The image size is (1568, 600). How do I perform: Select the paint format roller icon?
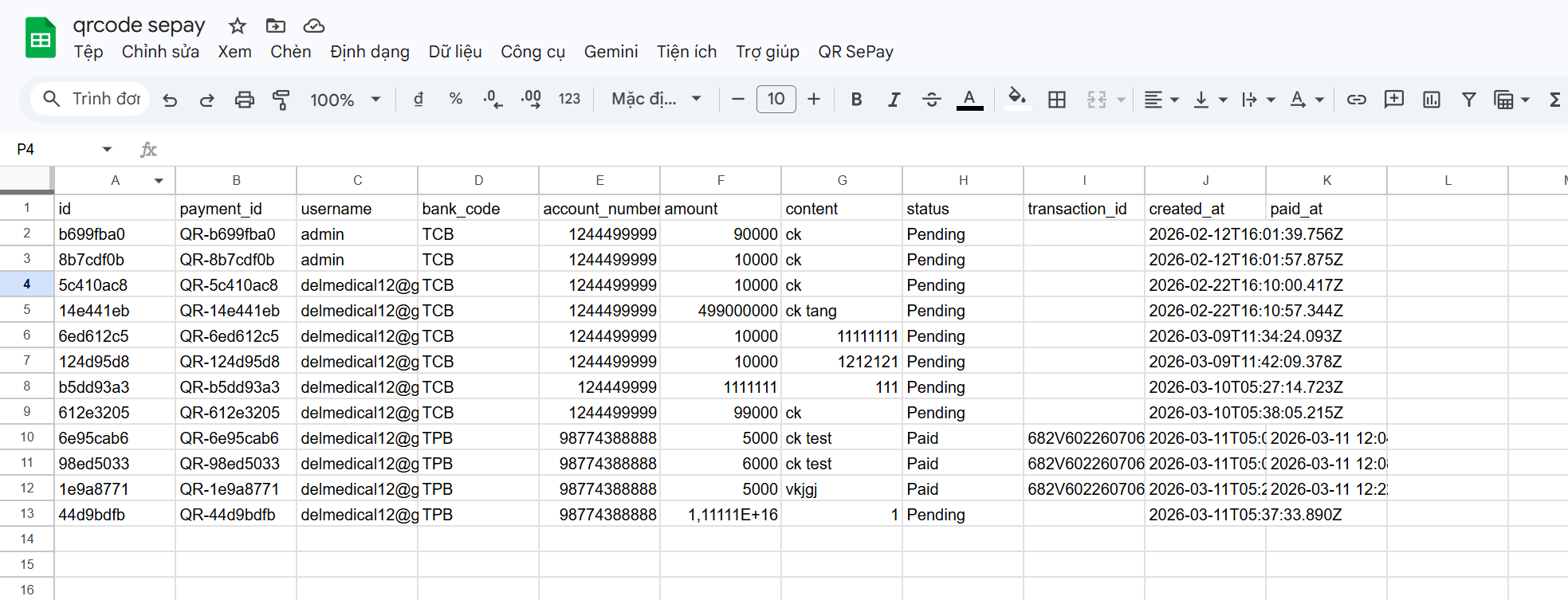tap(281, 100)
